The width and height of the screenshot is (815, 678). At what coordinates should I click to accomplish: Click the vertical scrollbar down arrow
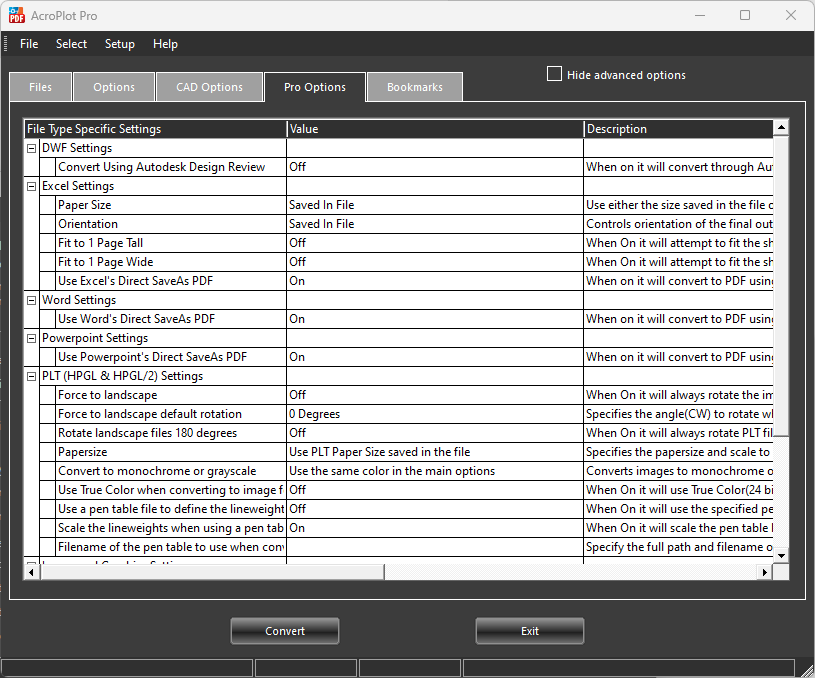coord(781,556)
